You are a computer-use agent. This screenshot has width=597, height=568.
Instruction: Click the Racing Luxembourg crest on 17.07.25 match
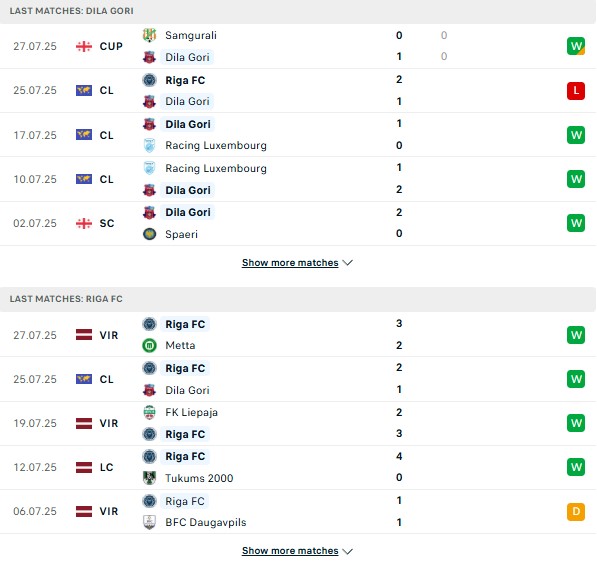149,145
